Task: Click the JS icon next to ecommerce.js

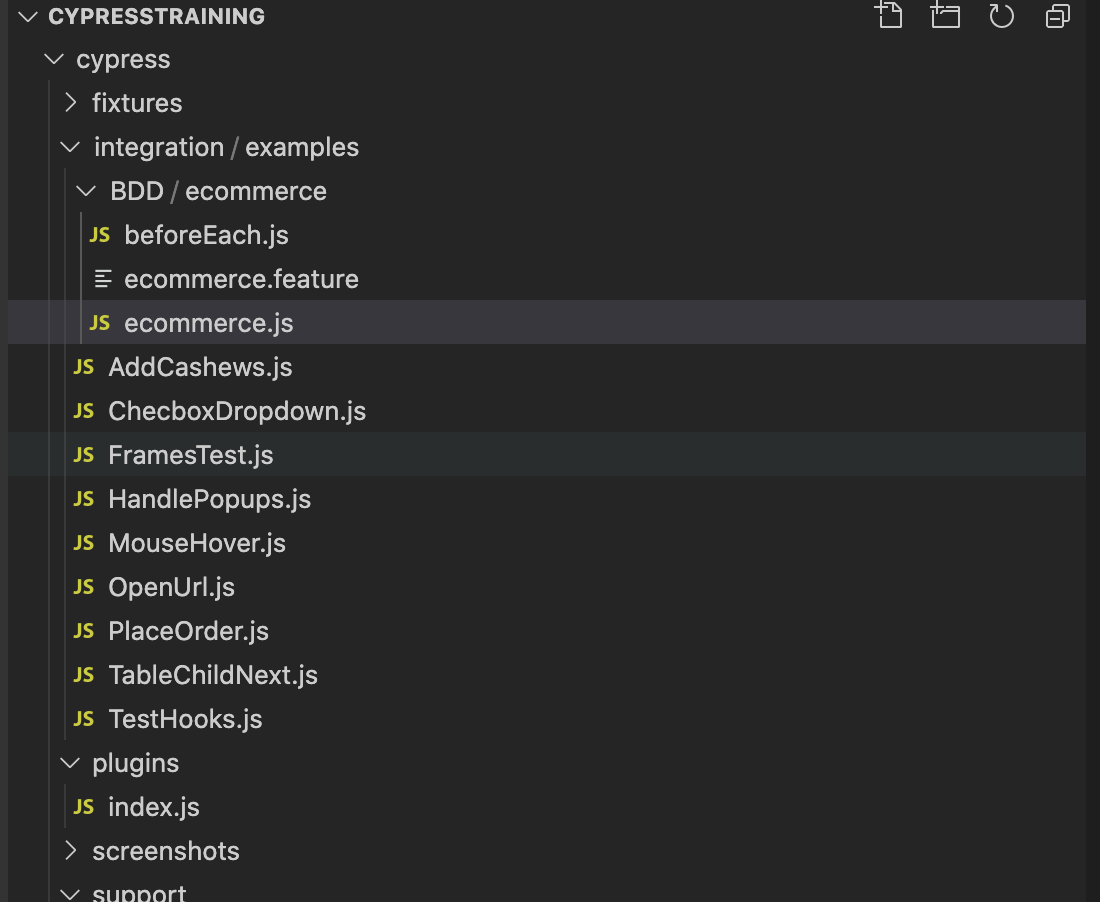Action: coord(99,322)
